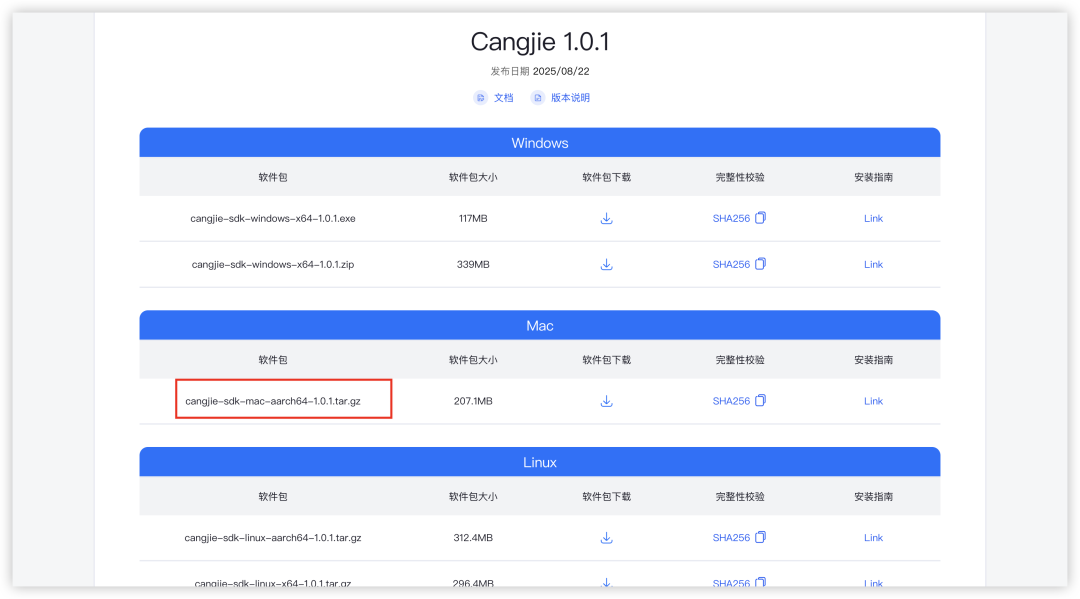Image resolution: width=1080 pixels, height=599 pixels.
Task: Download cangjie-sdk-linux-aarch64-1.0.1.tar.gz
Action: (x=606, y=537)
